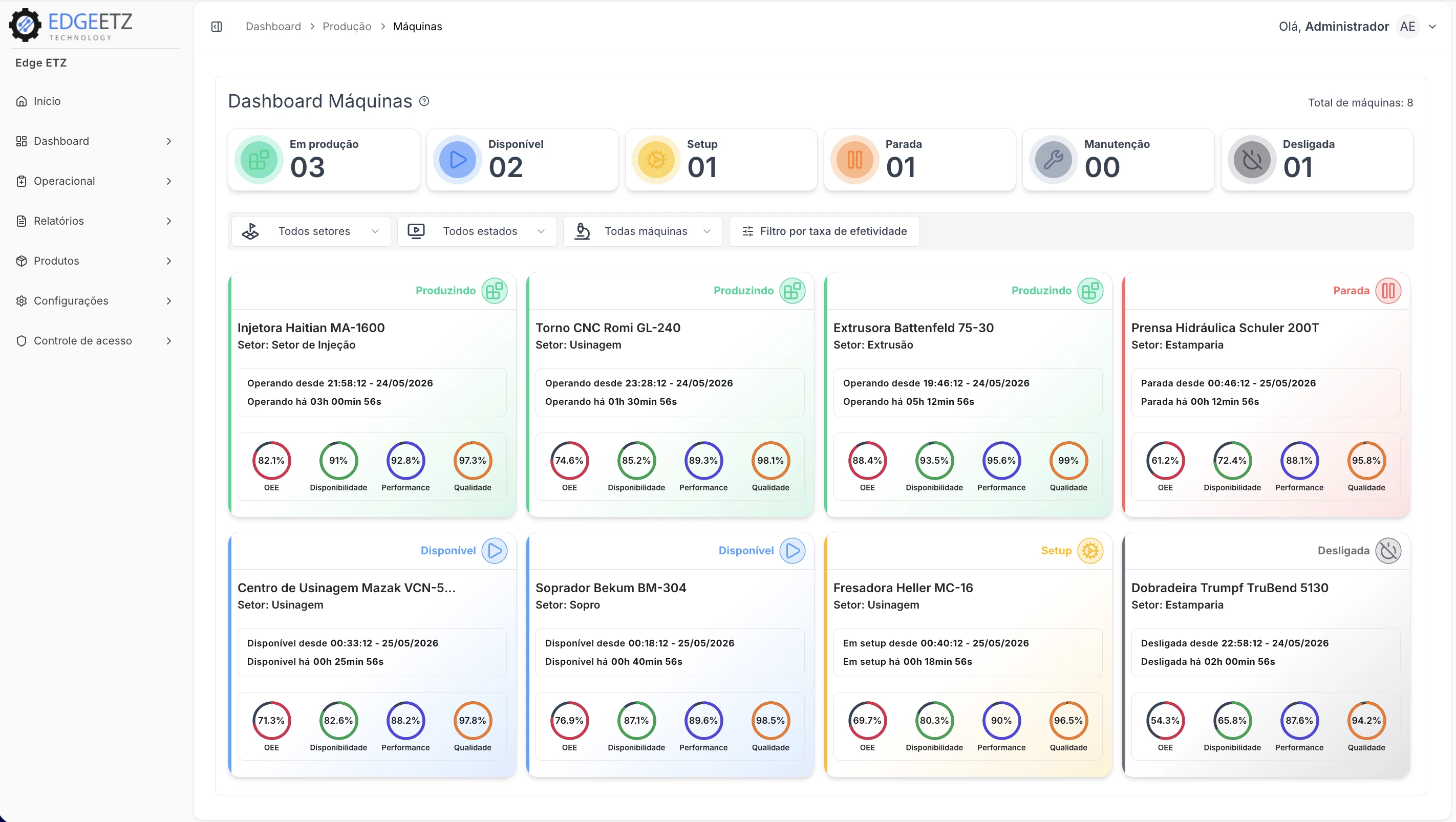Screen dimensions: 1456x822
Task: Go to Início in the sidebar
Action: click(94, 101)
